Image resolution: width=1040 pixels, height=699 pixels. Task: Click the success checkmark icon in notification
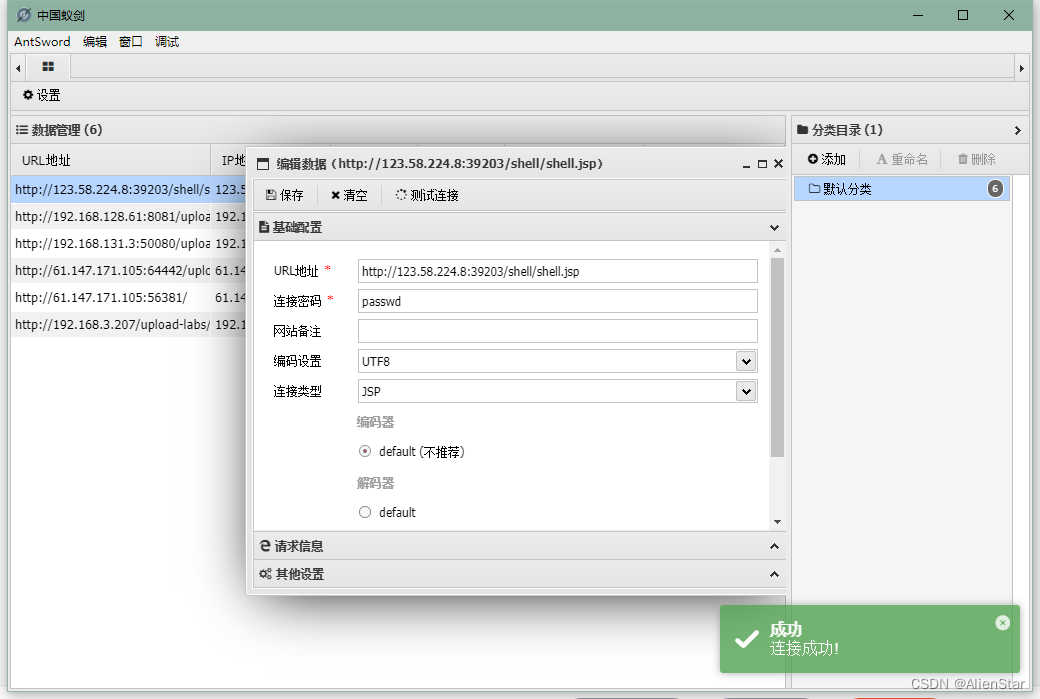(x=747, y=639)
